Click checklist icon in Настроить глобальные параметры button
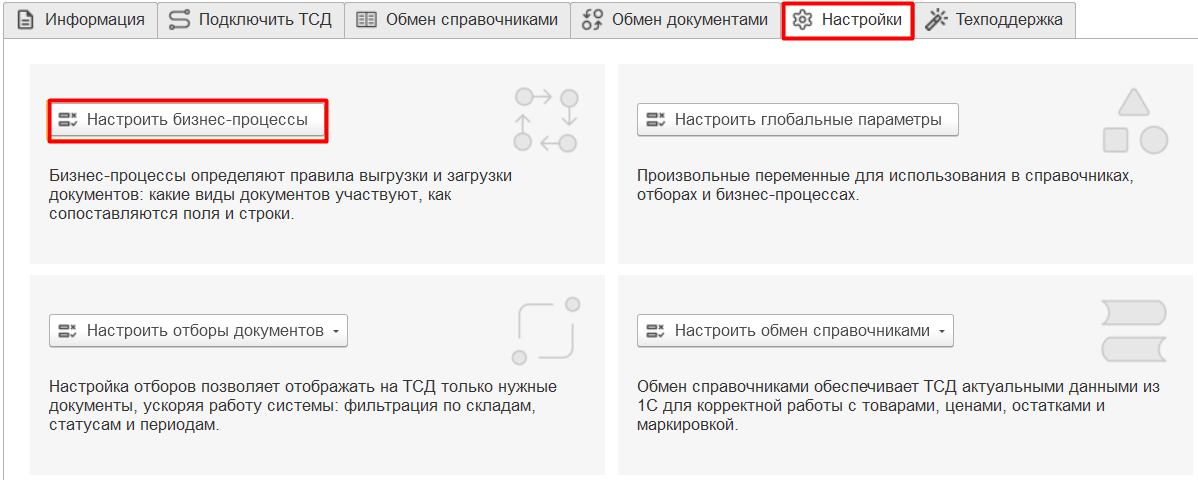Image resolution: width=1198 pixels, height=480 pixels. [x=656, y=120]
